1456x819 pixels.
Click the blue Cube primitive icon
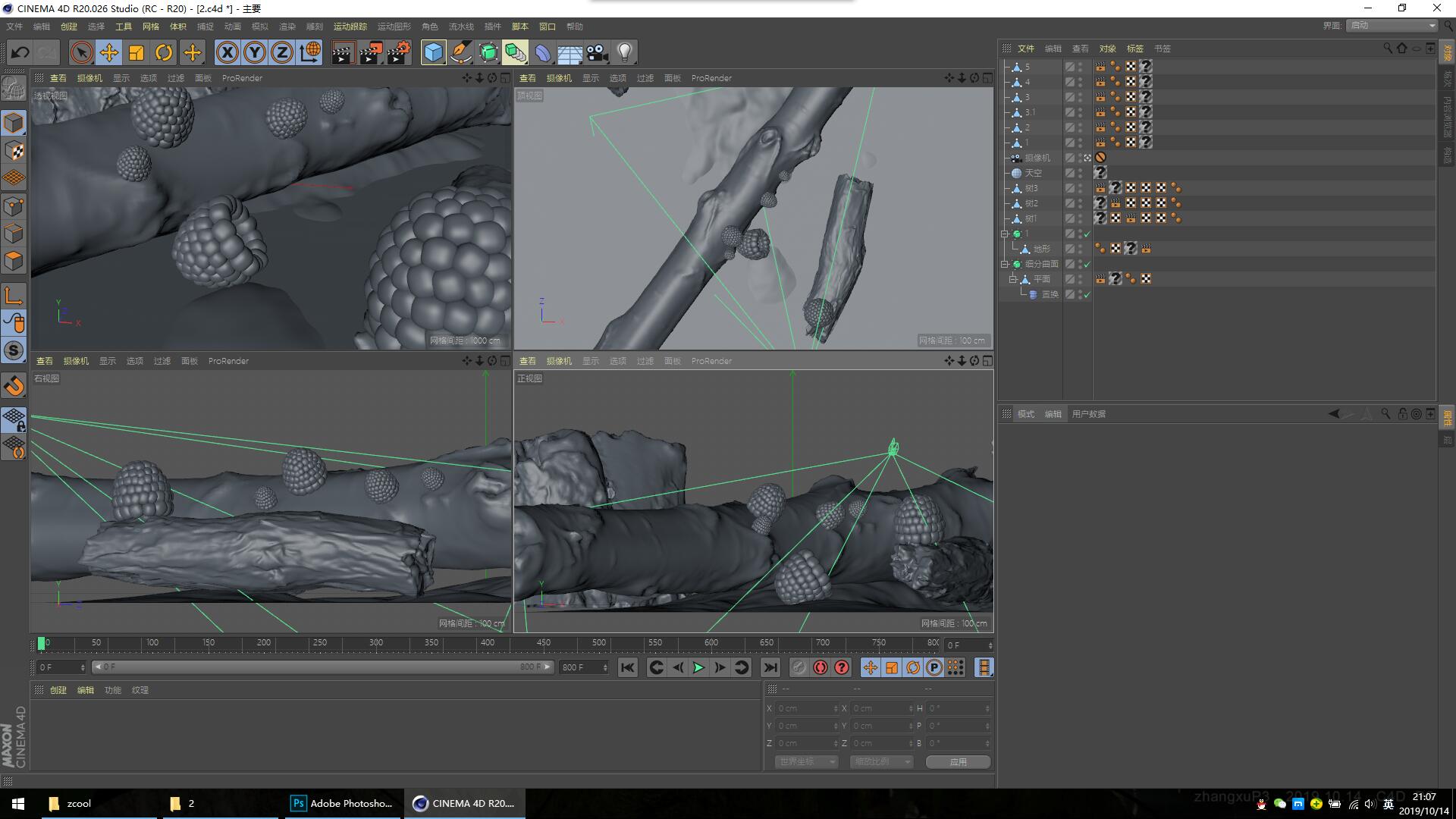[x=433, y=52]
